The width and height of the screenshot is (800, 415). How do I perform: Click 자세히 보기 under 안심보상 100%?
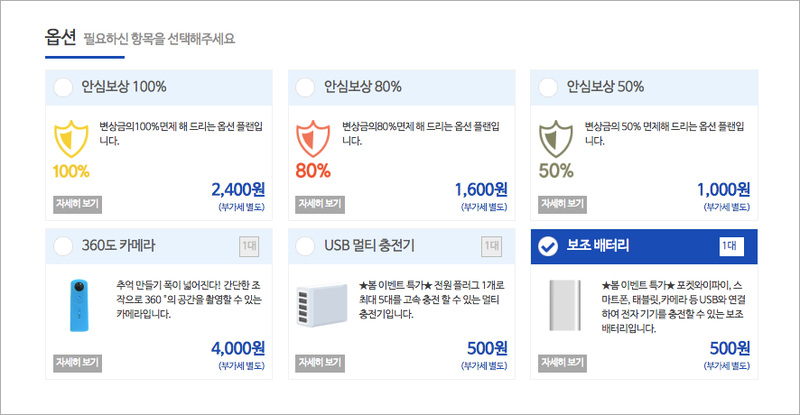(78, 204)
